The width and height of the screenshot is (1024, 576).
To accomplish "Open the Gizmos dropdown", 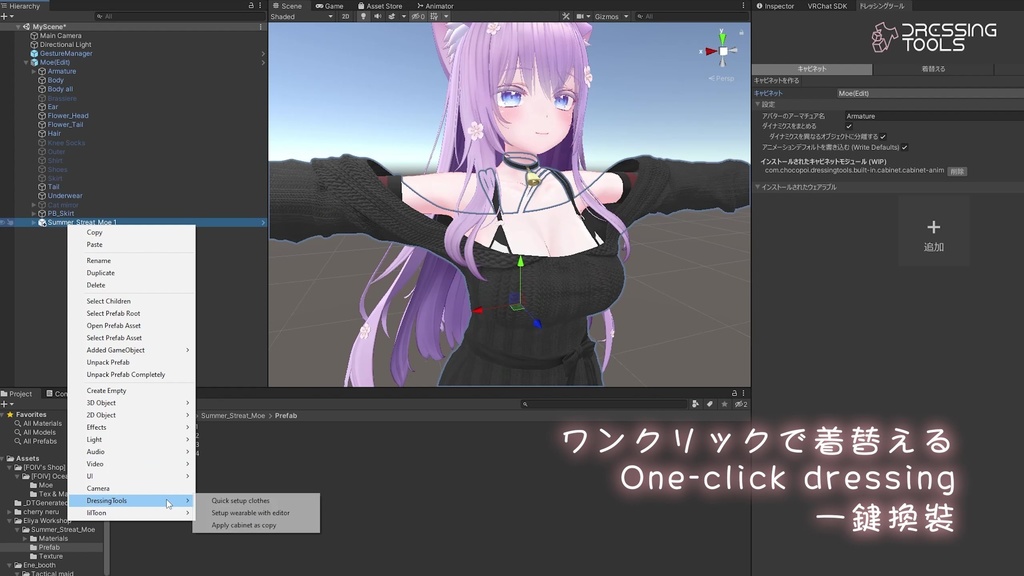I will [x=607, y=17].
